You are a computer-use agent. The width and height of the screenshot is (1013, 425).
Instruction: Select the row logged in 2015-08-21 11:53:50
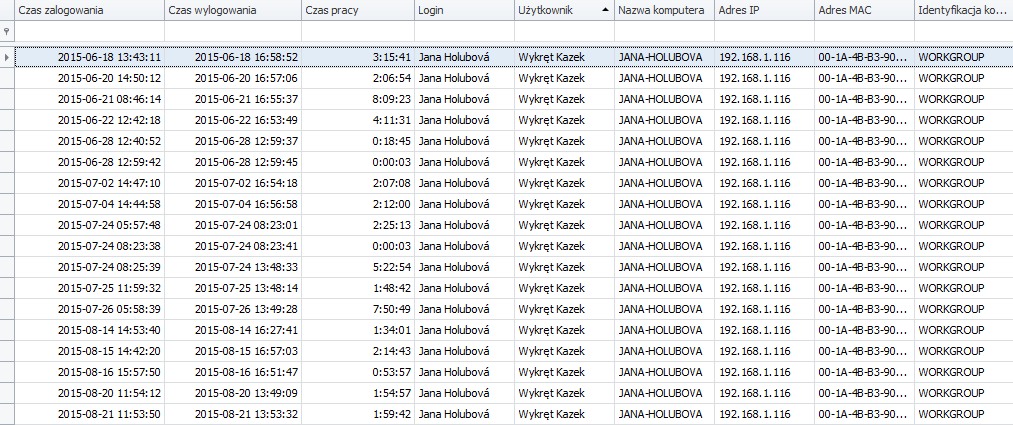pyautogui.click(x=514, y=414)
